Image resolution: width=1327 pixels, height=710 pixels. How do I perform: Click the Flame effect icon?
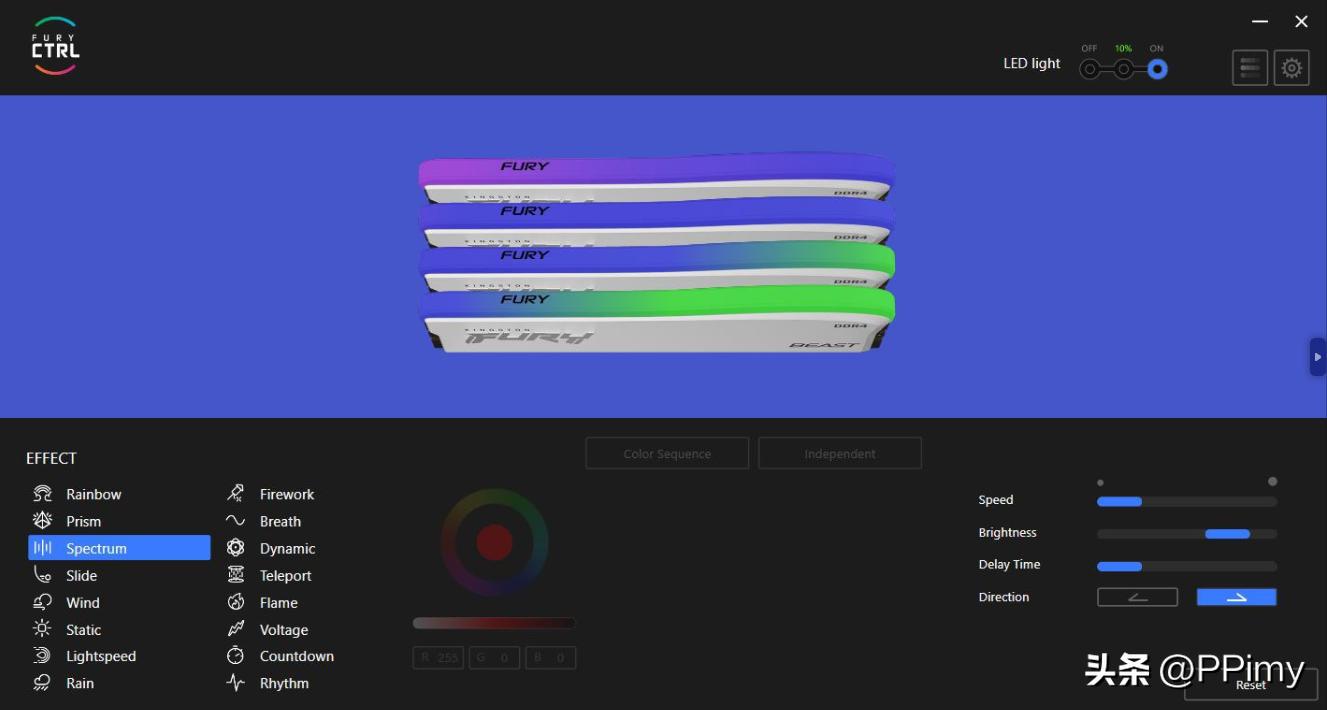tap(235, 602)
